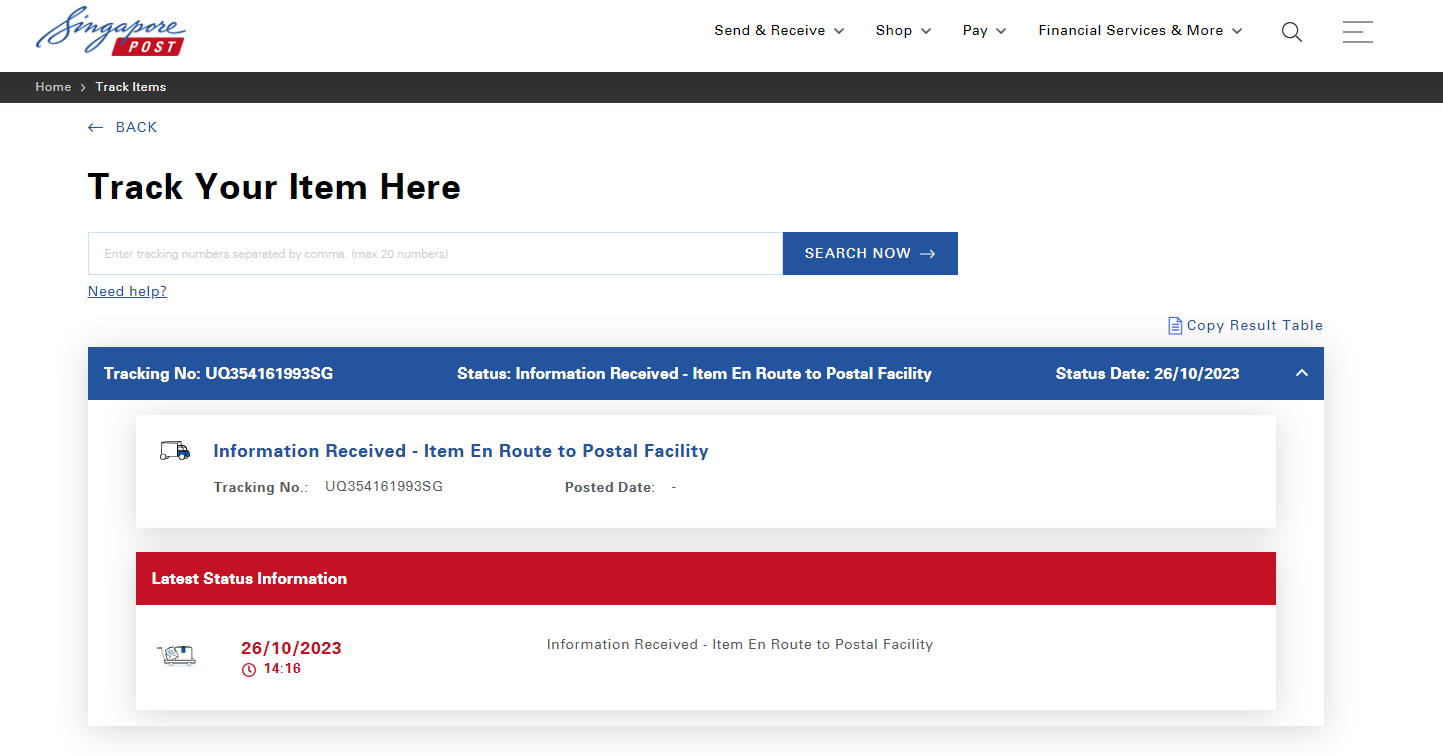
Task: Click the Information Received card title
Action: click(x=461, y=451)
